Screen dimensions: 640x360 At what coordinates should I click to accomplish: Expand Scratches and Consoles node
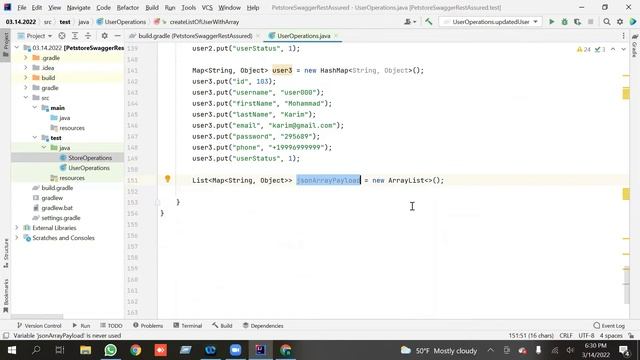[x=17, y=238]
